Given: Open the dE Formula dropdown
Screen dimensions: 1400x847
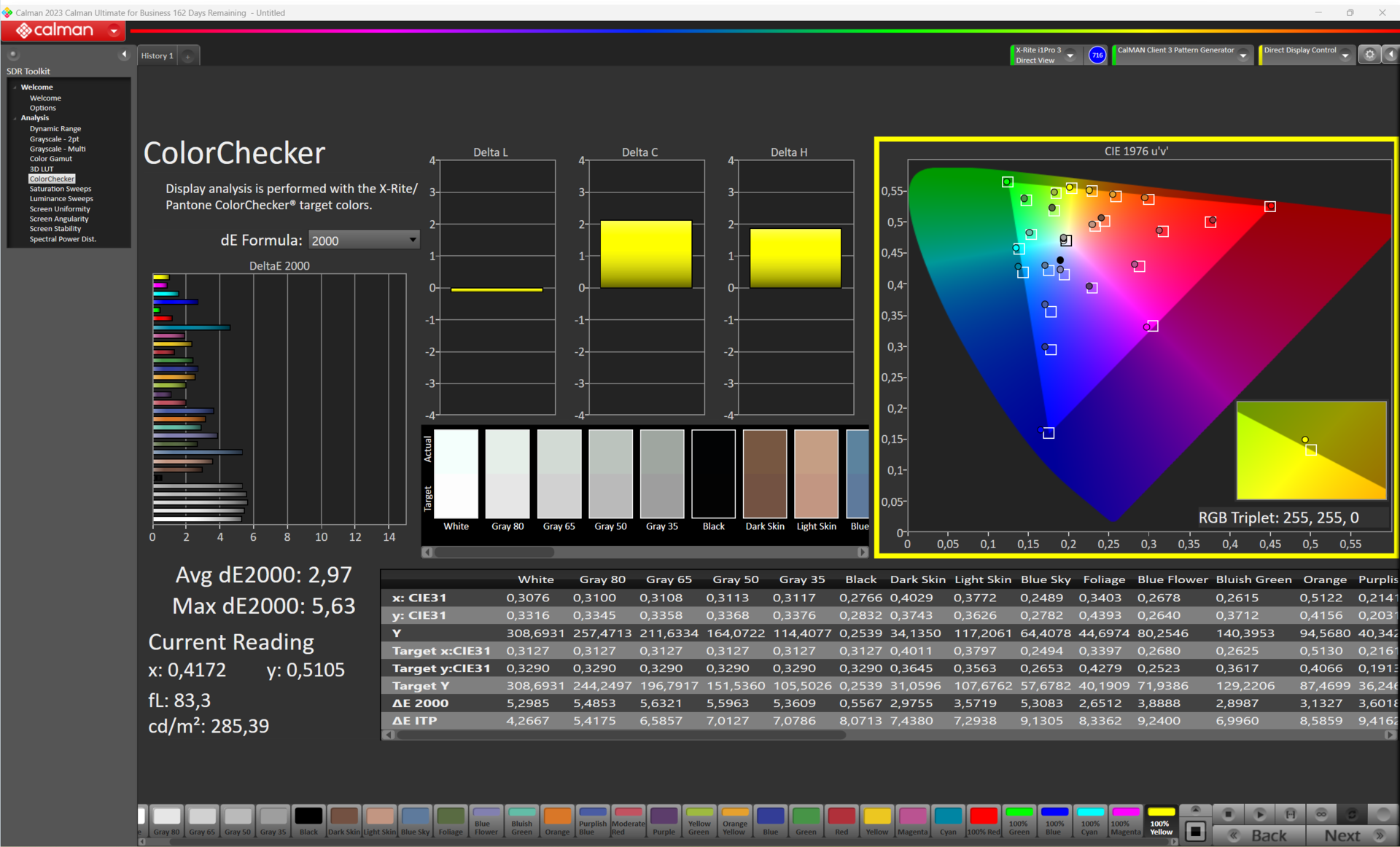Looking at the screenshot, I should [364, 240].
